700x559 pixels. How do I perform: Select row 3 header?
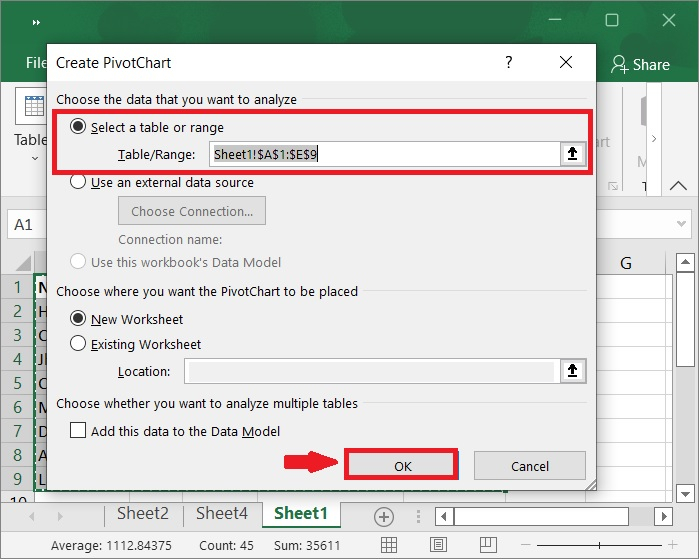coord(17,335)
